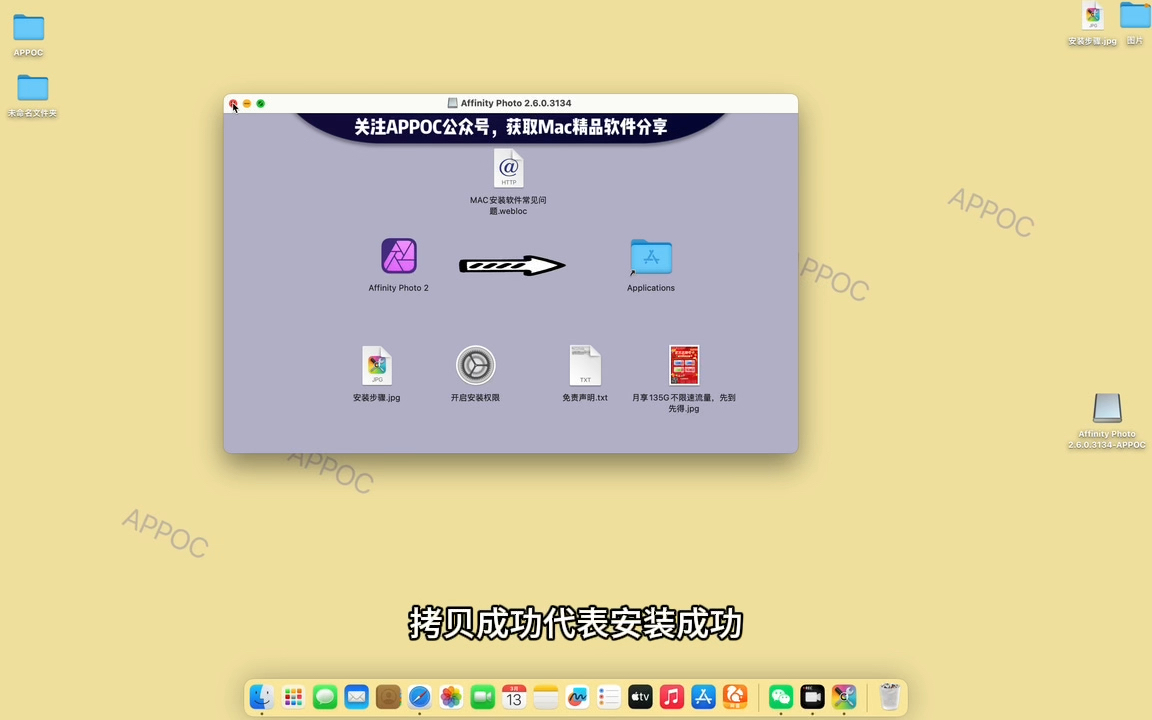Click the Music app in Dock
Viewport: 1152px width, 720px height.
[672, 697]
